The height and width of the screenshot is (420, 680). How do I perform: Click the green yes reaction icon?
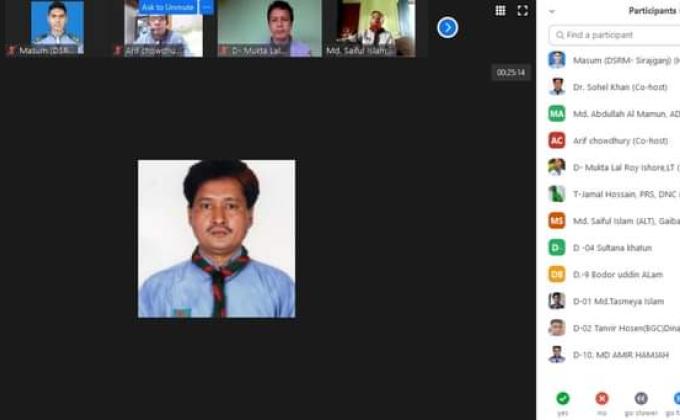pyautogui.click(x=563, y=398)
